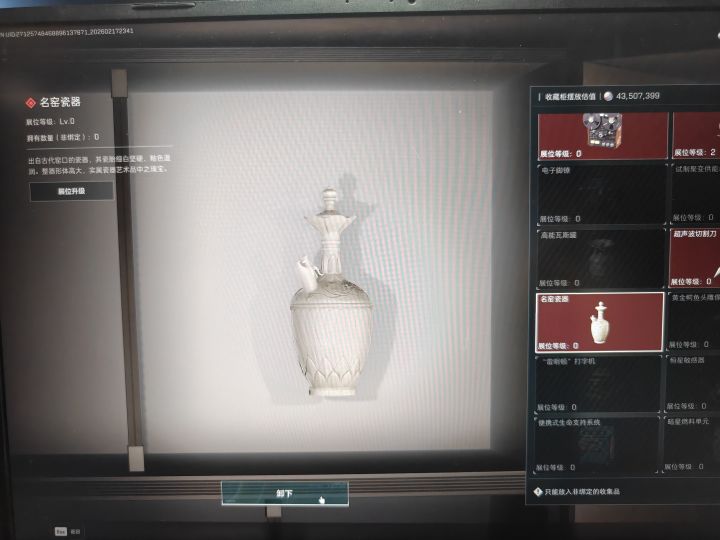720x540 pixels.
Task: Select the "雷明顿"打字机 collectible slot
Action: (x=598, y=384)
